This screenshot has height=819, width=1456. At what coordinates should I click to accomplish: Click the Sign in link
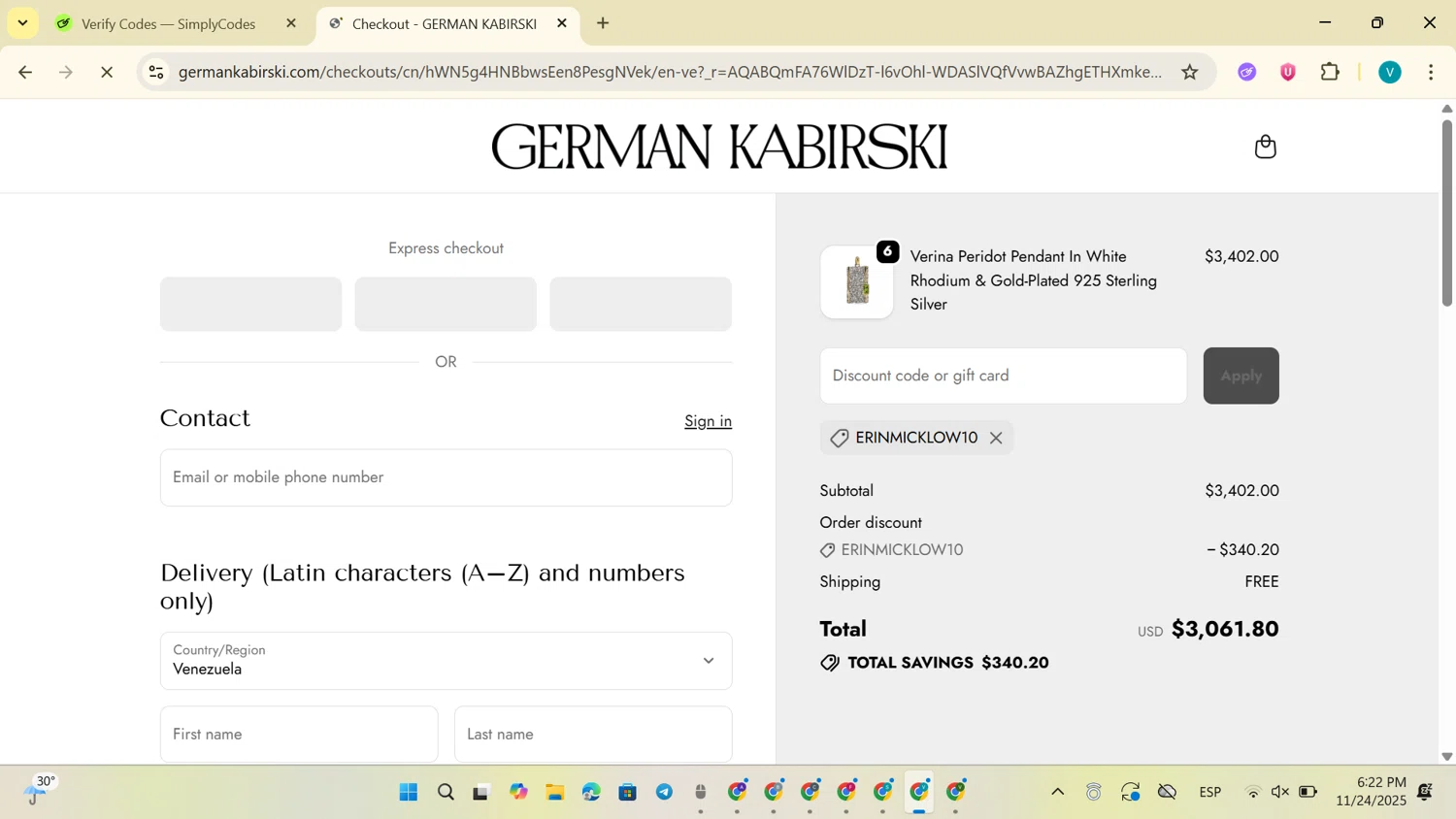point(708,421)
